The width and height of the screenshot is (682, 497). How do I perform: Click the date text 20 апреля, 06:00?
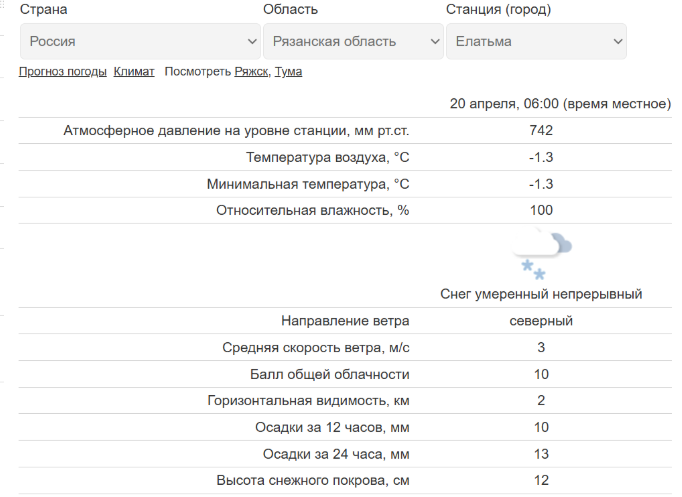(504, 103)
